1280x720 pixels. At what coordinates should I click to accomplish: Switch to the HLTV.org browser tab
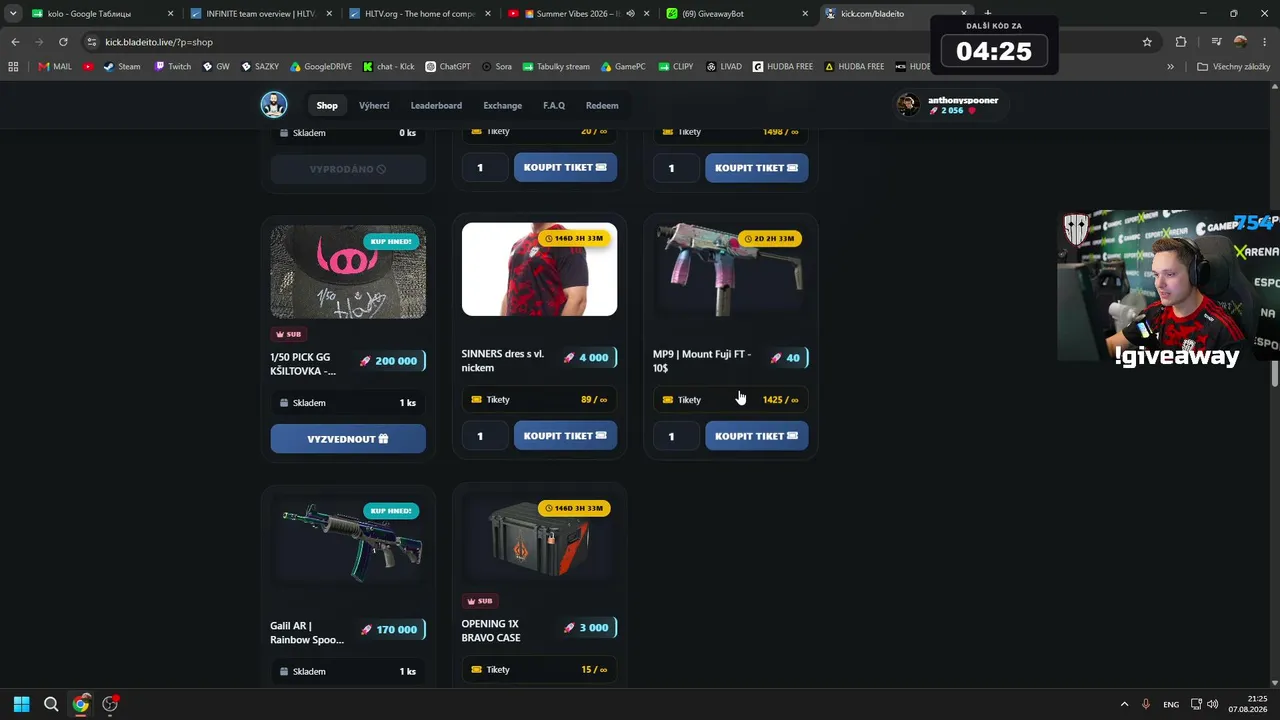[x=421, y=14]
